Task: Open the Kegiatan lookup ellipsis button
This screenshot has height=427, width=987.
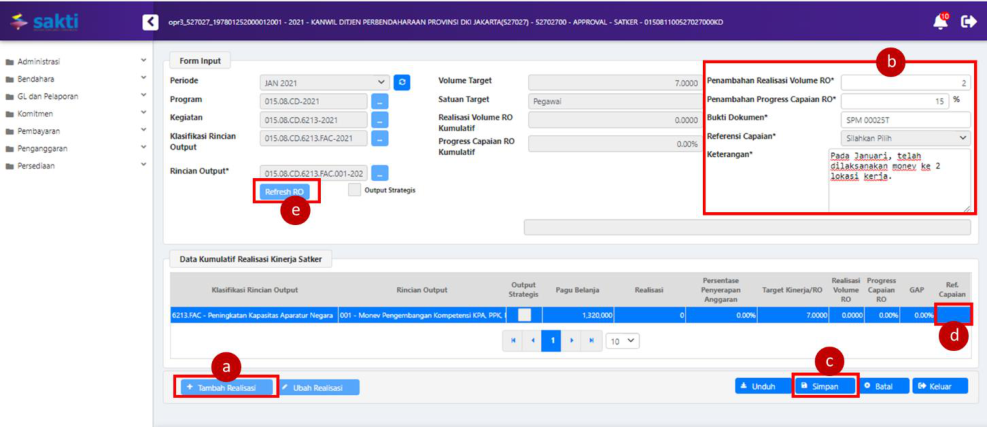Action: (379, 119)
